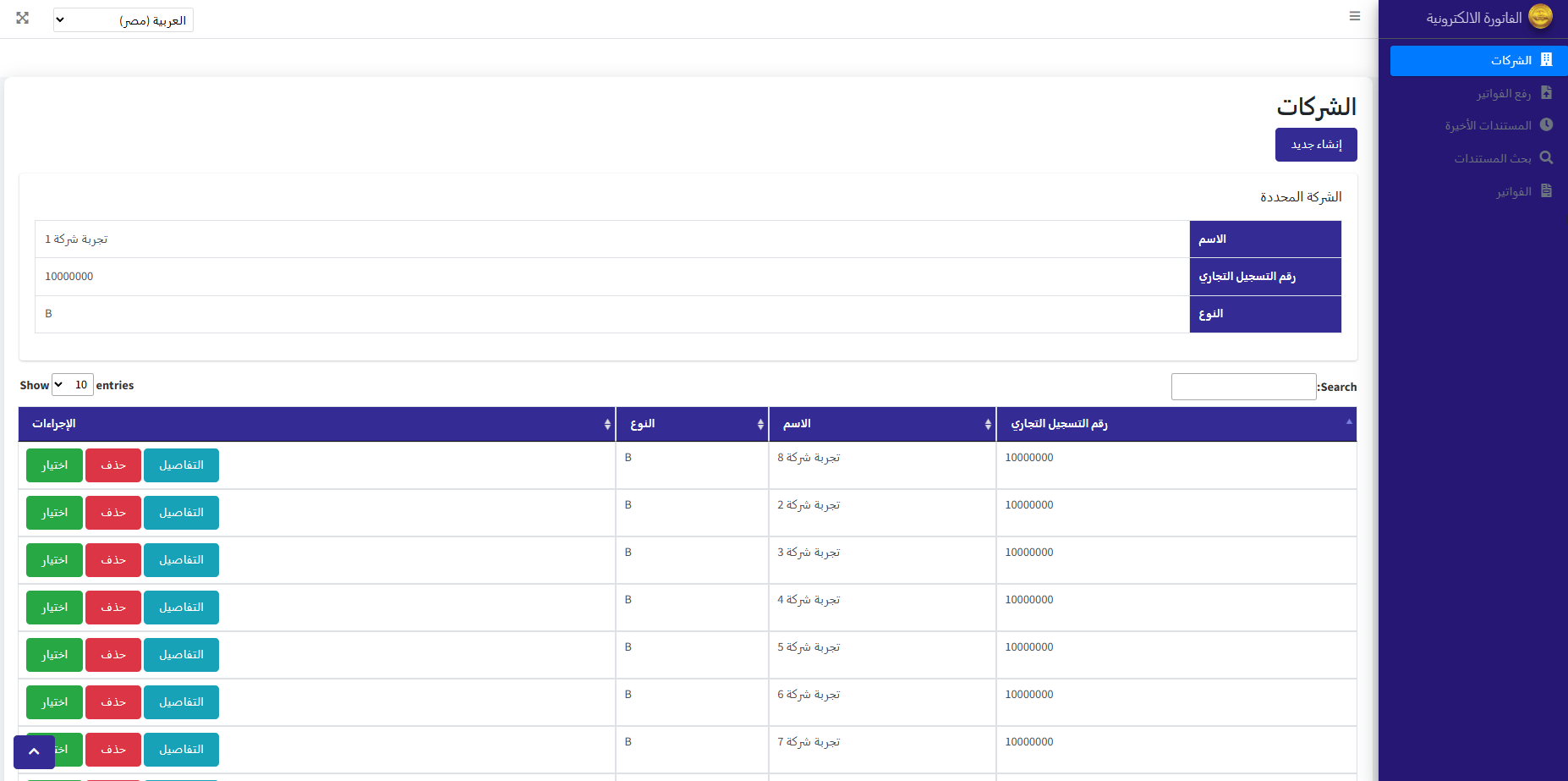Click حذف for تجربة شركة 4
This screenshot has height=781, width=1568.
[x=113, y=608]
